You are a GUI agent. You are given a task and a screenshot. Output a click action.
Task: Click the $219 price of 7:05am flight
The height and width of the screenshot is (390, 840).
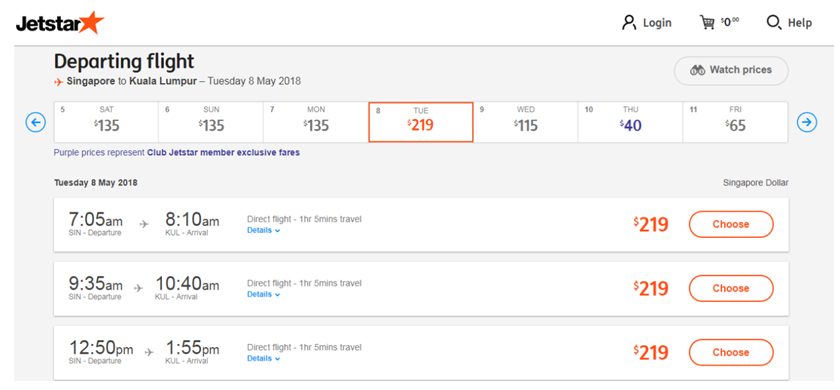point(651,224)
